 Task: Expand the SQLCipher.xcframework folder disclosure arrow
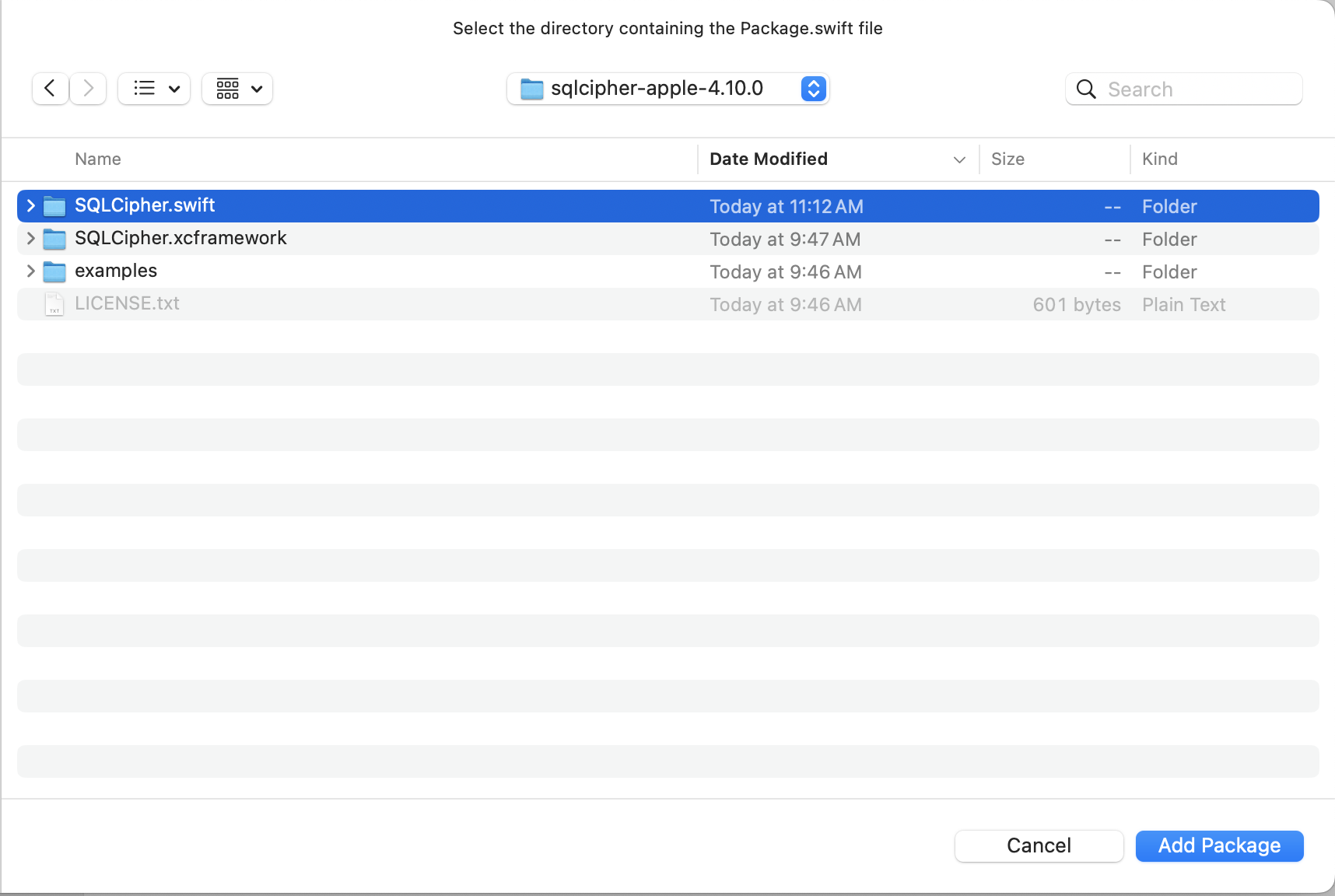(x=31, y=238)
